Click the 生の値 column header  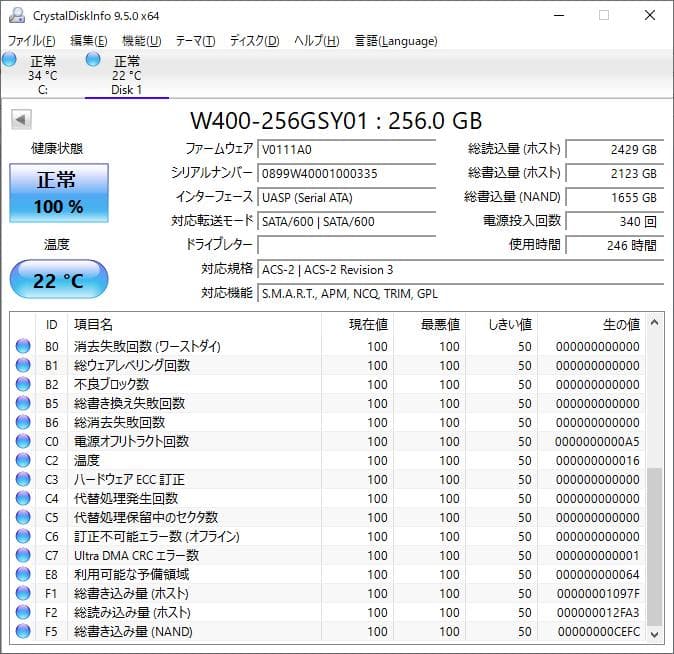point(591,324)
